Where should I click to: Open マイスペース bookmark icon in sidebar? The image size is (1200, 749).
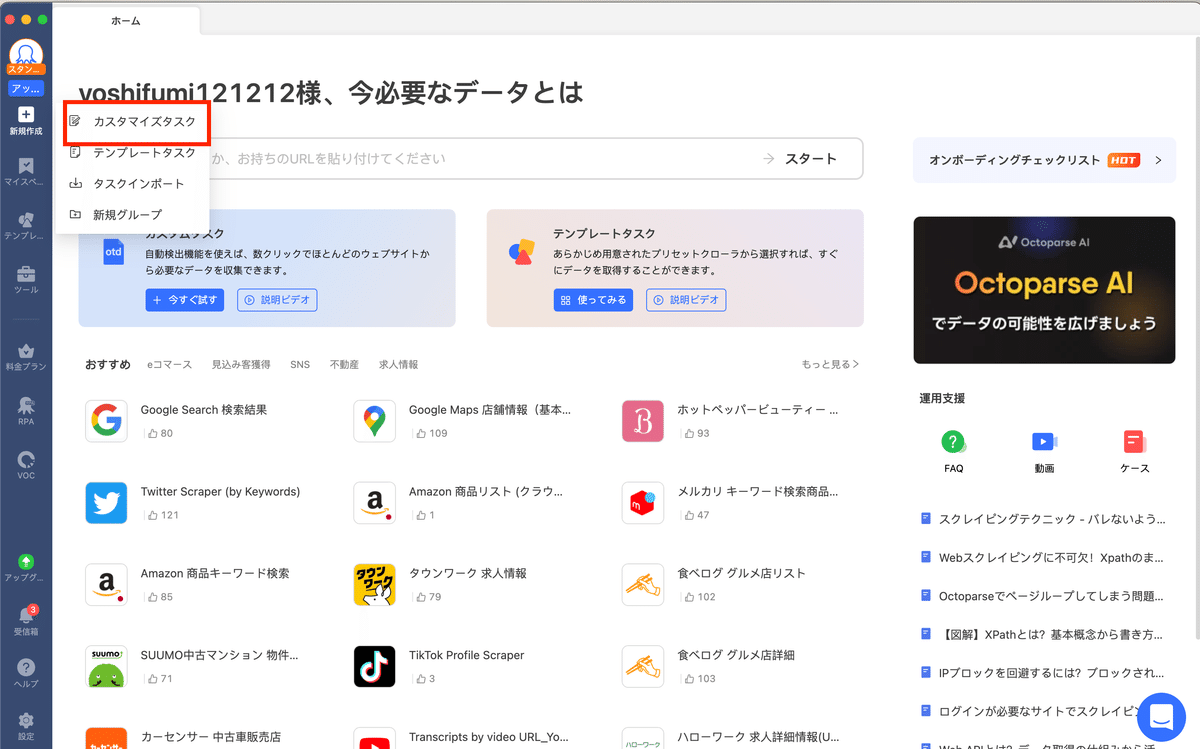(26, 166)
